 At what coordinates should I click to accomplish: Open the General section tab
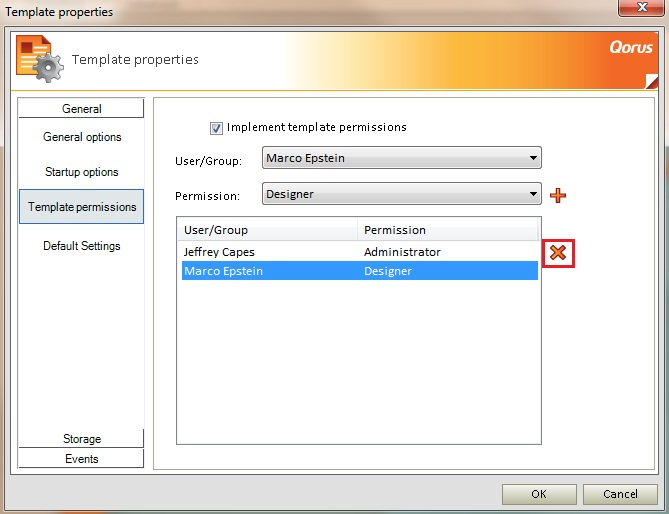(x=81, y=108)
